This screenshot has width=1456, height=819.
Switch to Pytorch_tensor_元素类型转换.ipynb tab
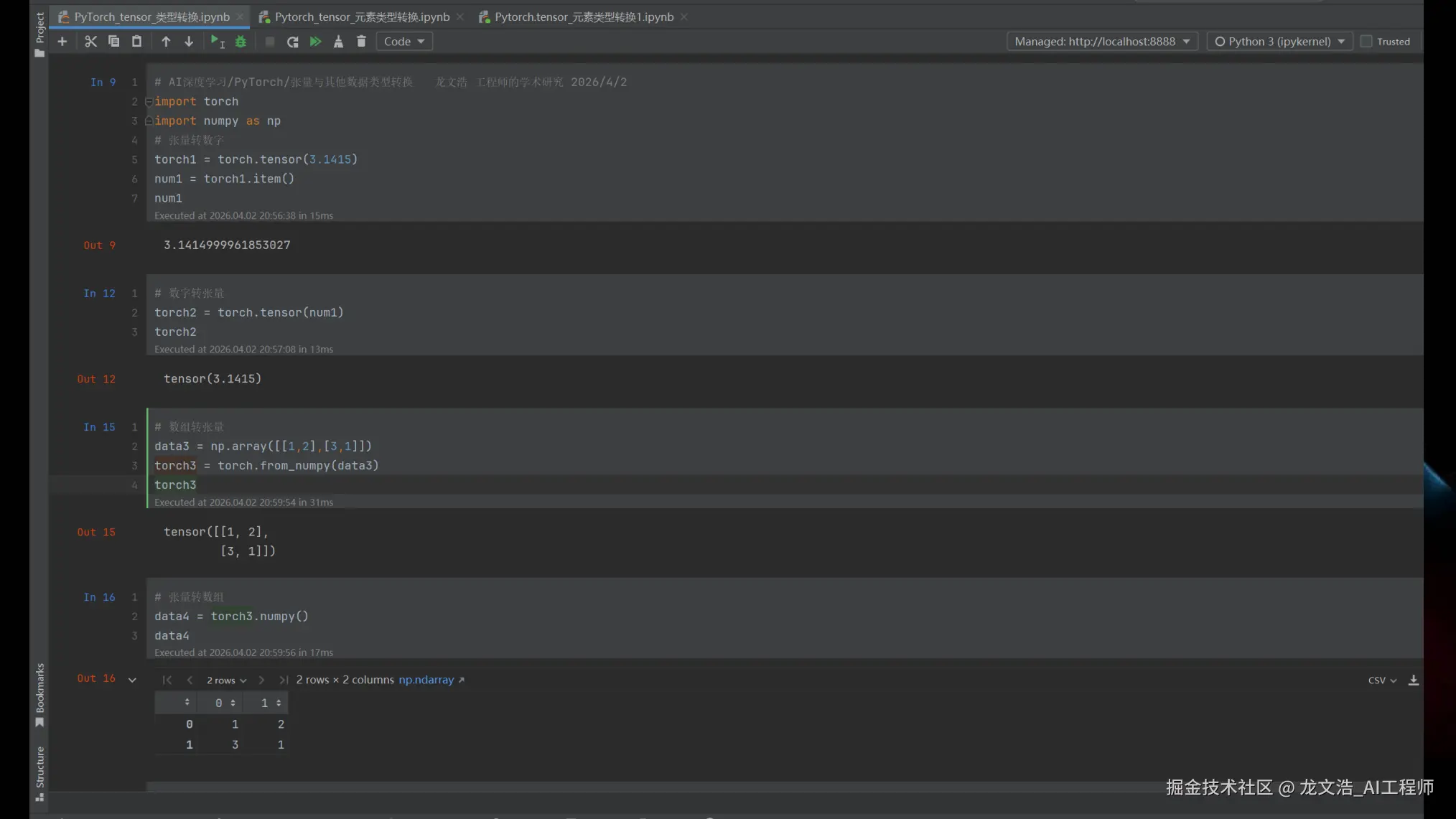362,17
